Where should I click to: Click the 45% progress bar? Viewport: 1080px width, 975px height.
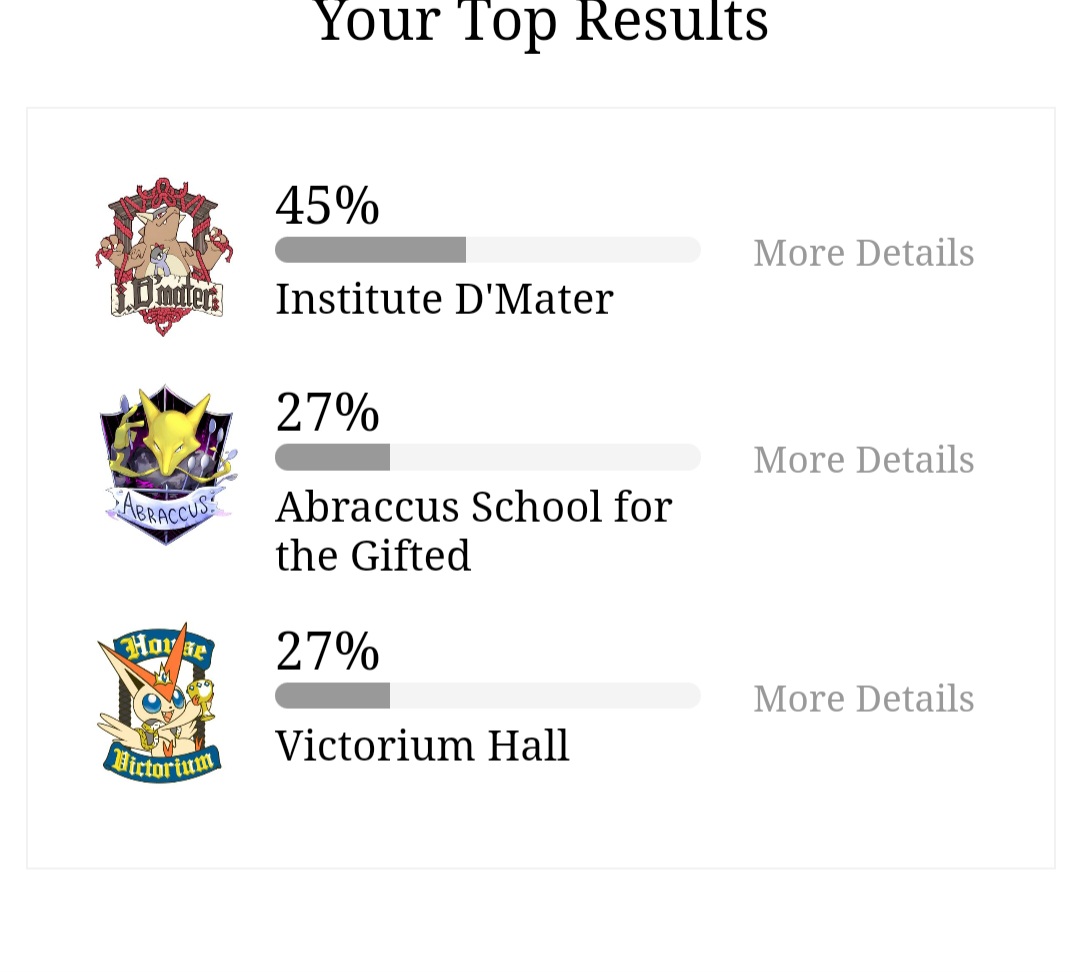[x=488, y=249]
